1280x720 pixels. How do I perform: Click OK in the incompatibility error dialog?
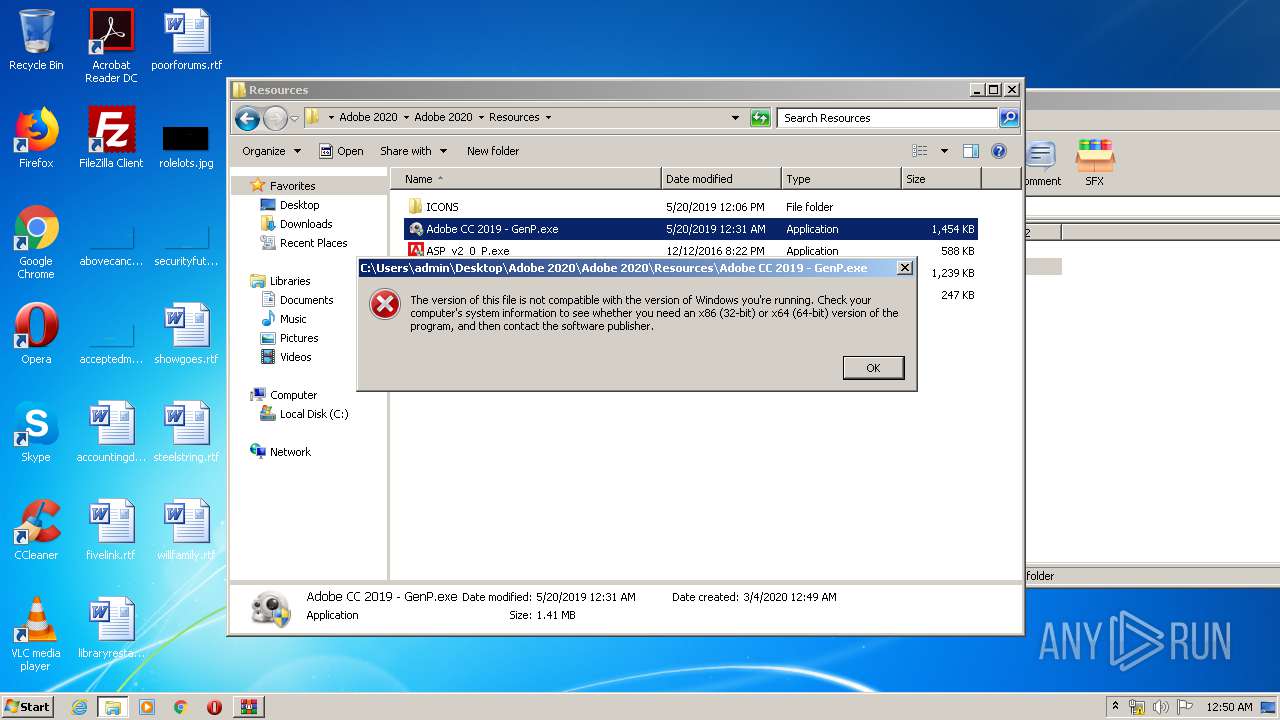pos(873,368)
